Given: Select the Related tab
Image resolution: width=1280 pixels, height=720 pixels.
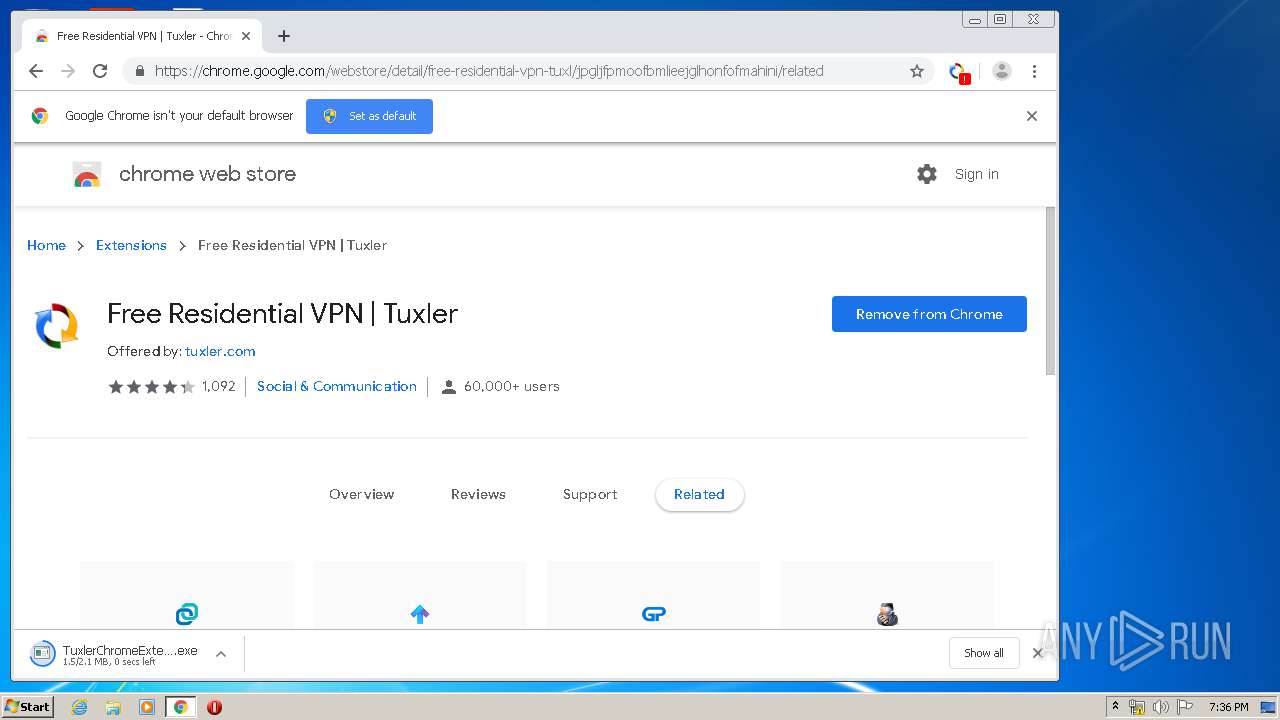Looking at the screenshot, I should coord(699,494).
